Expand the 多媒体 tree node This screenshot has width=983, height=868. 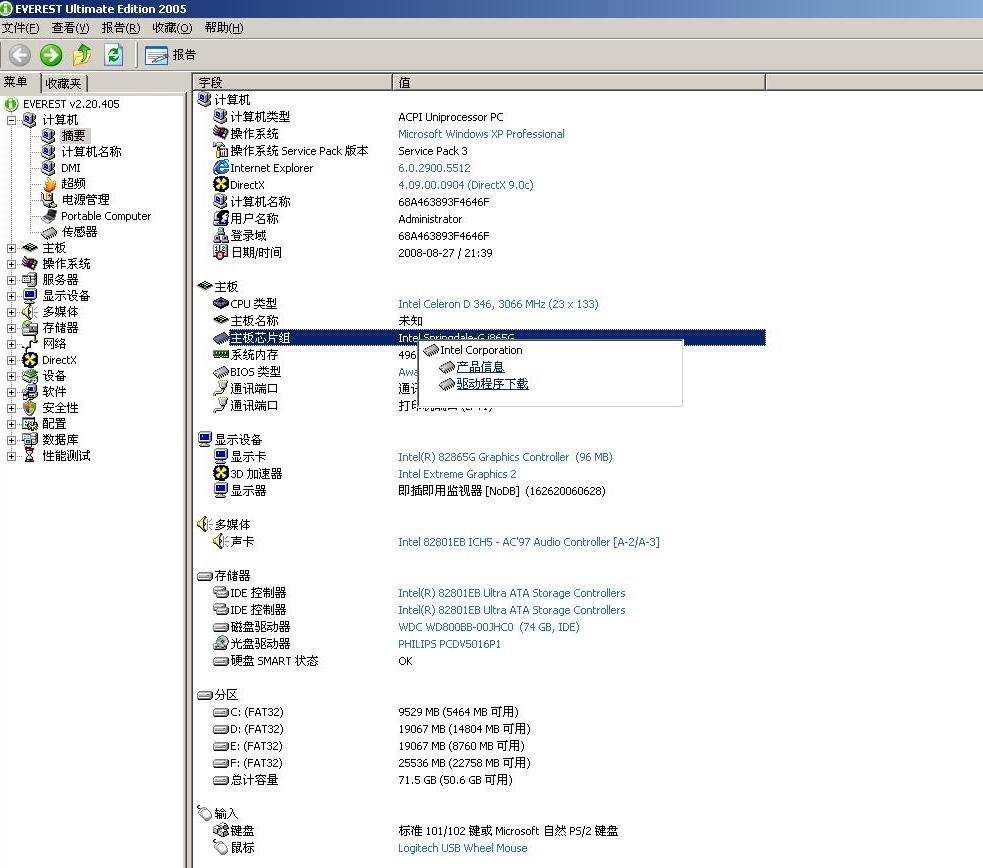[11, 312]
